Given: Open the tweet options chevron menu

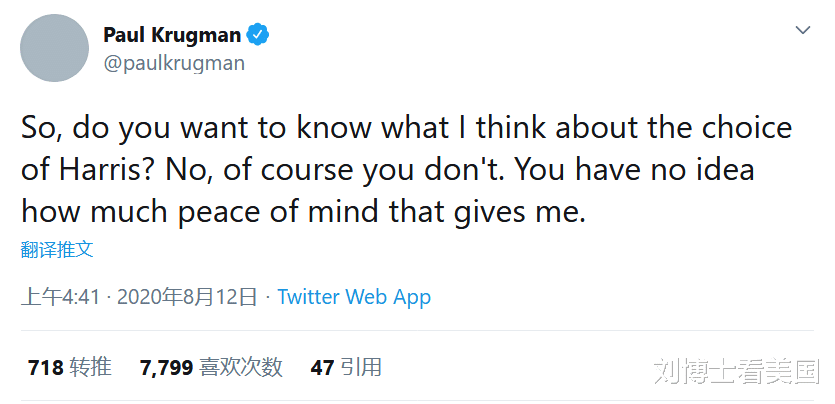Looking at the screenshot, I should (802, 31).
